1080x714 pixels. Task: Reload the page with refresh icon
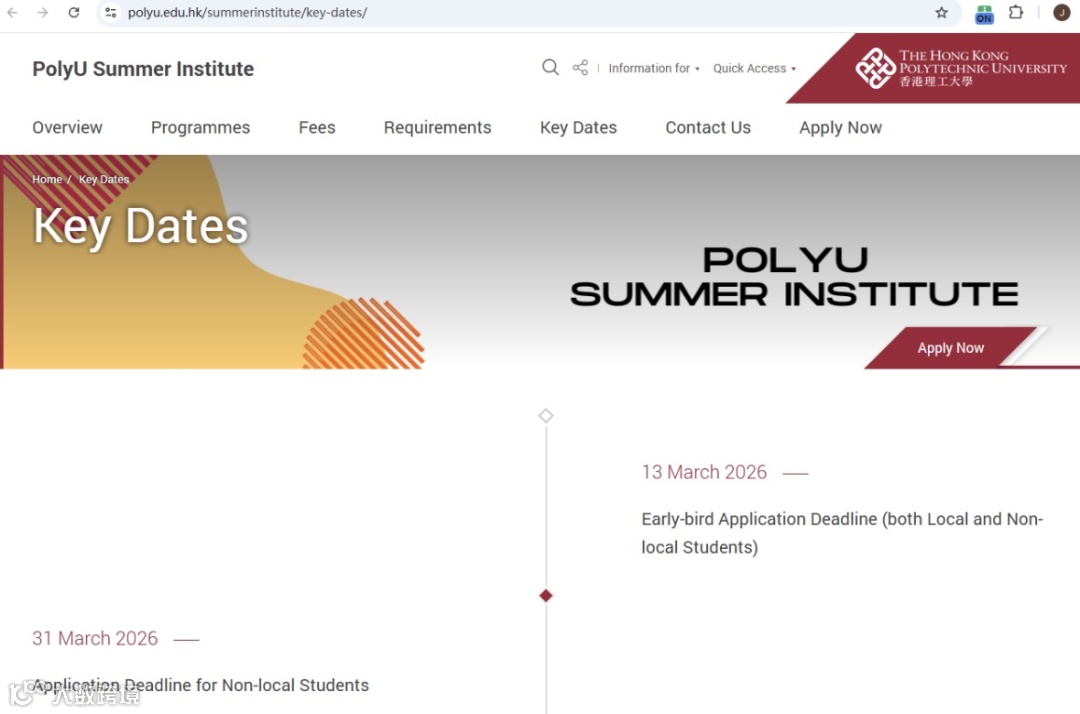(x=74, y=12)
